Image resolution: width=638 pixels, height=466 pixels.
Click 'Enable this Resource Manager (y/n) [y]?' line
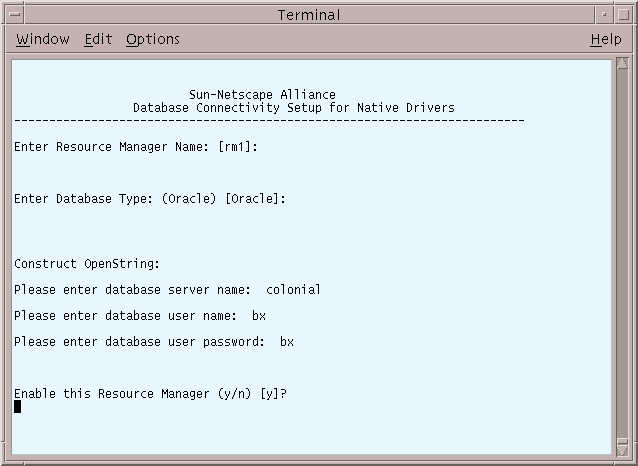pos(151,394)
